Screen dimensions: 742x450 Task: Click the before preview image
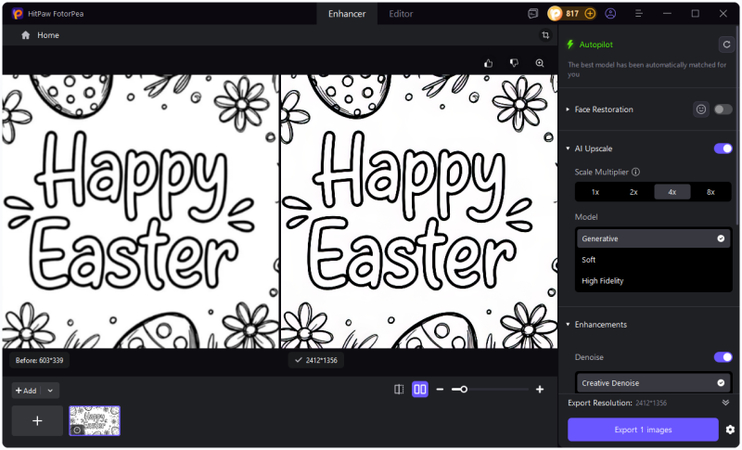[141, 212]
